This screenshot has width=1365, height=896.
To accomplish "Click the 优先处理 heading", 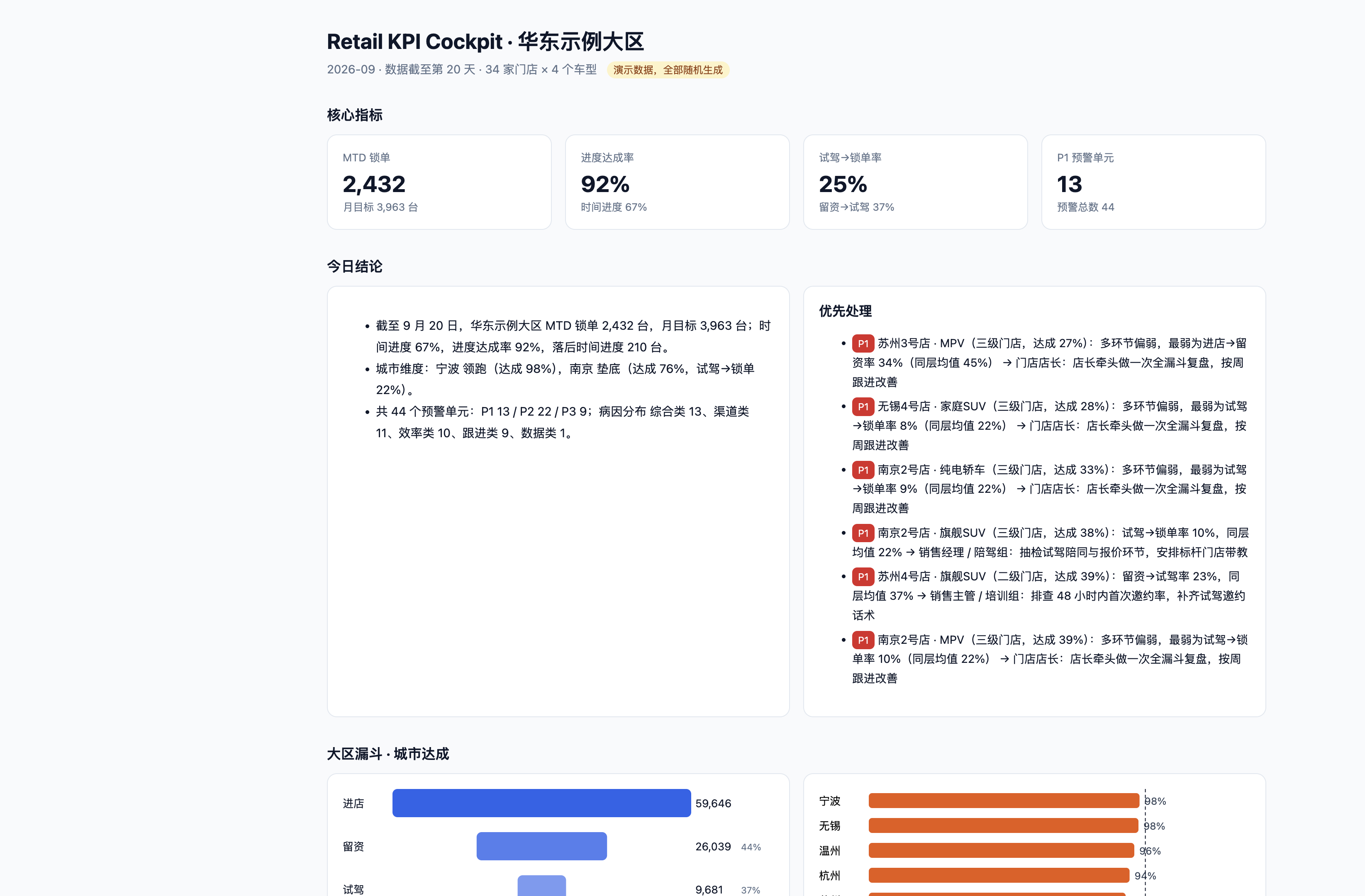I will pos(846,311).
